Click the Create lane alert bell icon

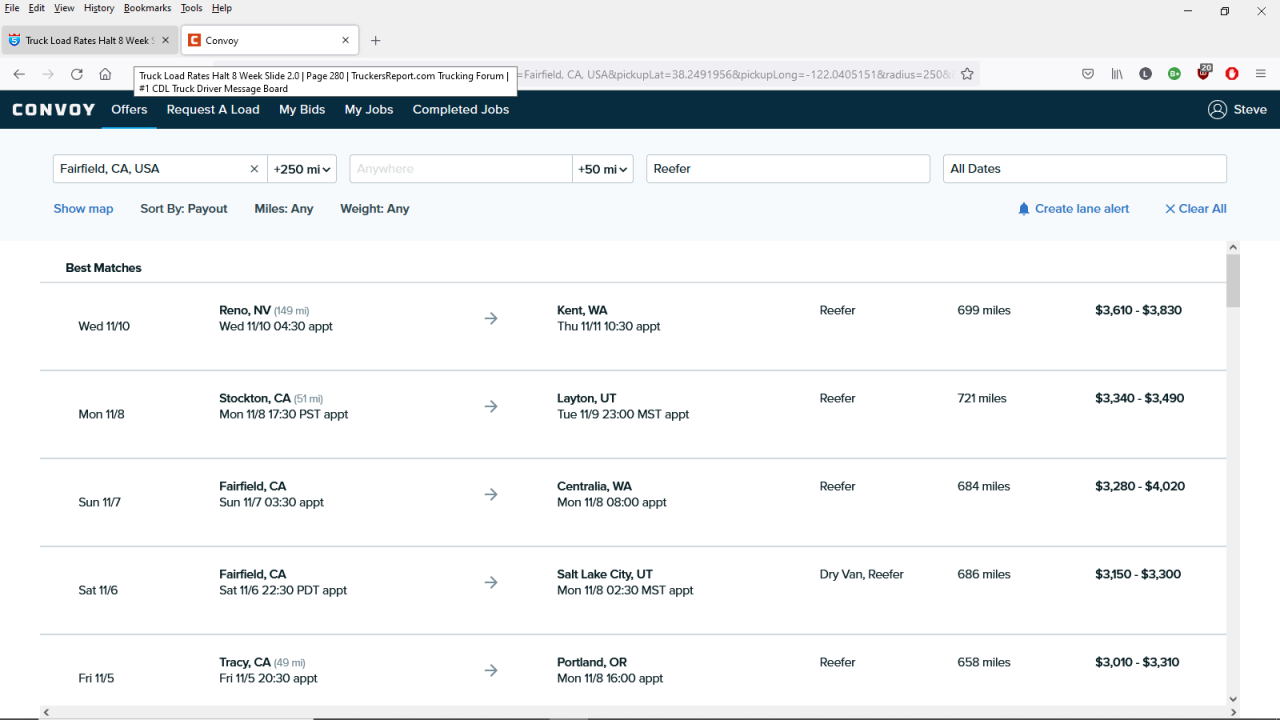click(1023, 209)
